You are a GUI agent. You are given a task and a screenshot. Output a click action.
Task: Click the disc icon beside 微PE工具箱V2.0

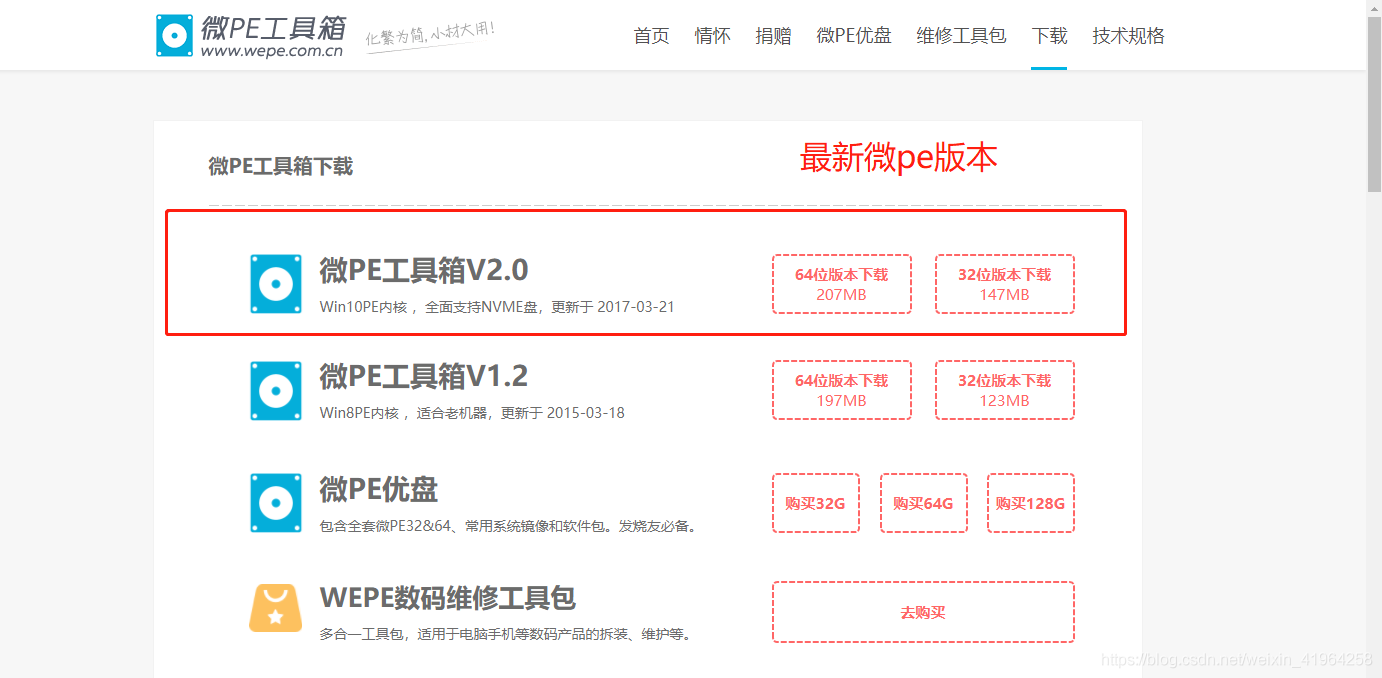point(276,284)
